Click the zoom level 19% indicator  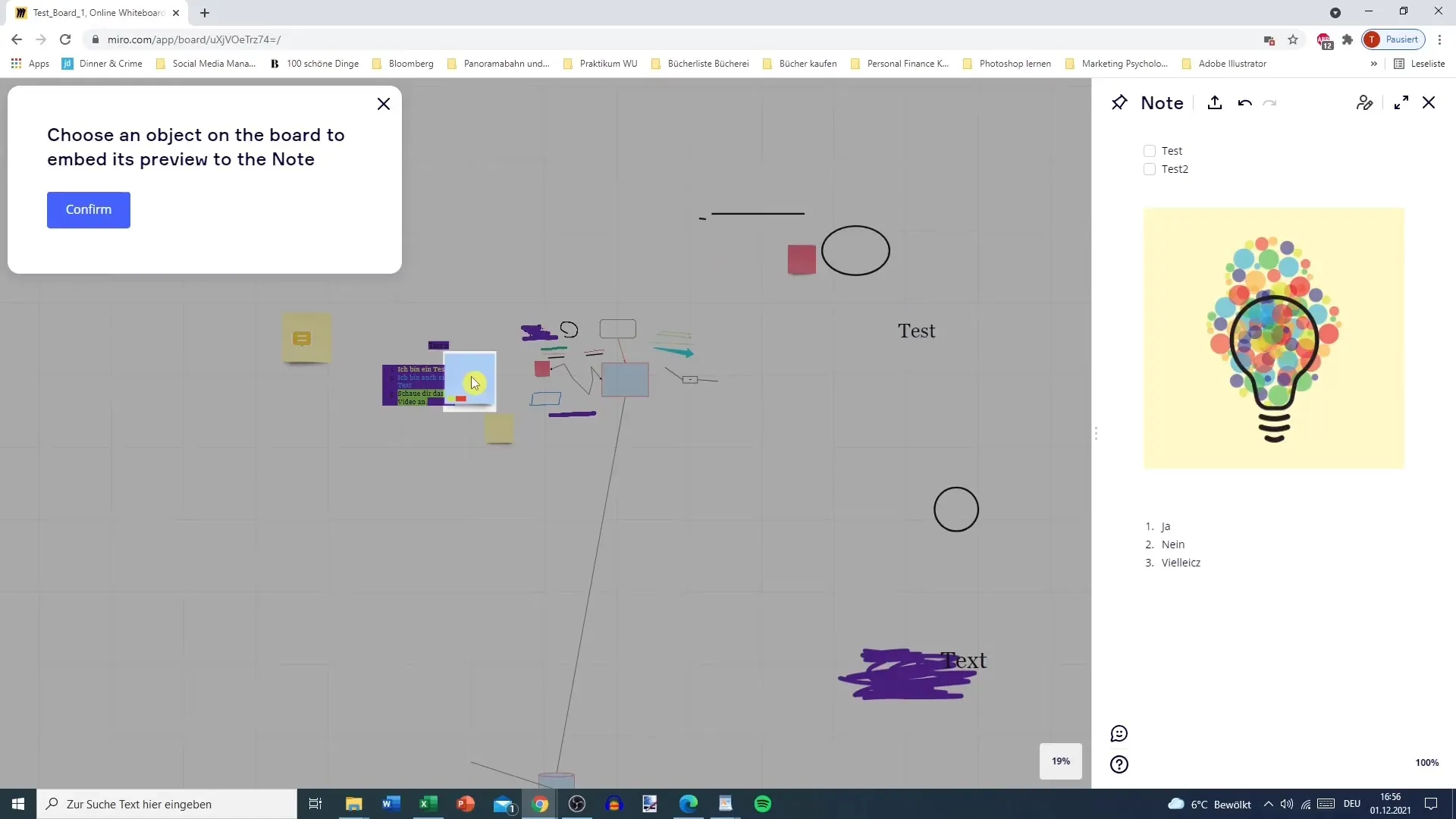click(x=1060, y=761)
